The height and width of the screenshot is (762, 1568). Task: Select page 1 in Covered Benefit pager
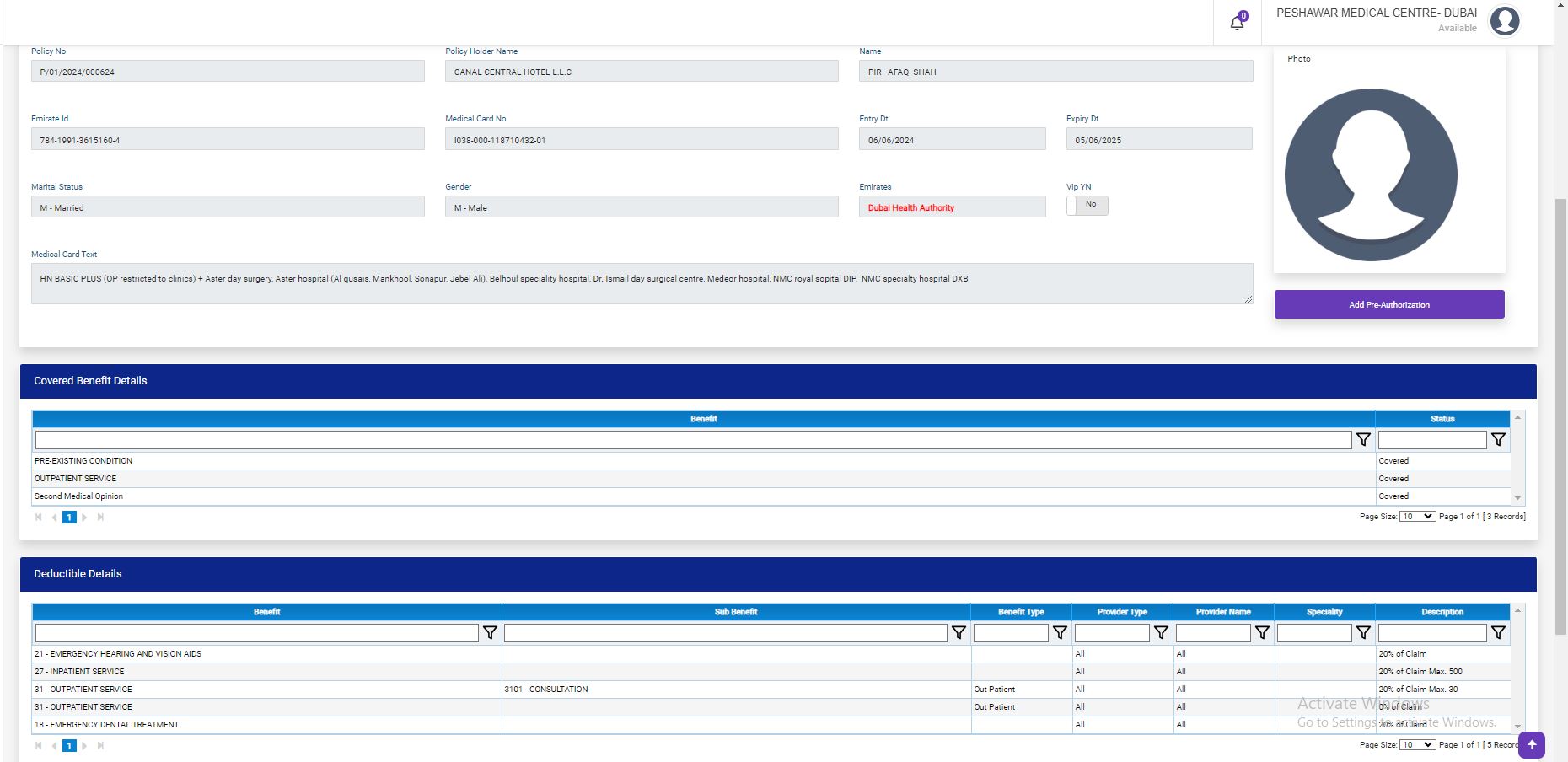click(69, 518)
